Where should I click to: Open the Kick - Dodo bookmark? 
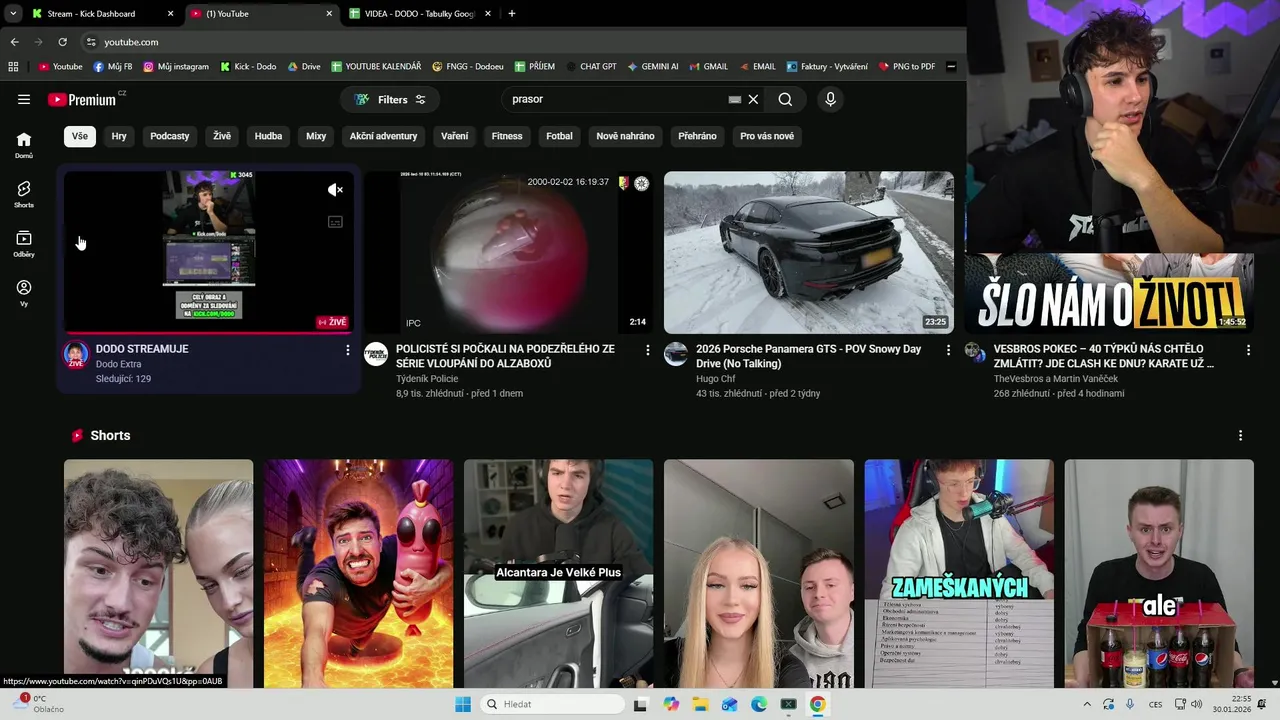[x=248, y=66]
